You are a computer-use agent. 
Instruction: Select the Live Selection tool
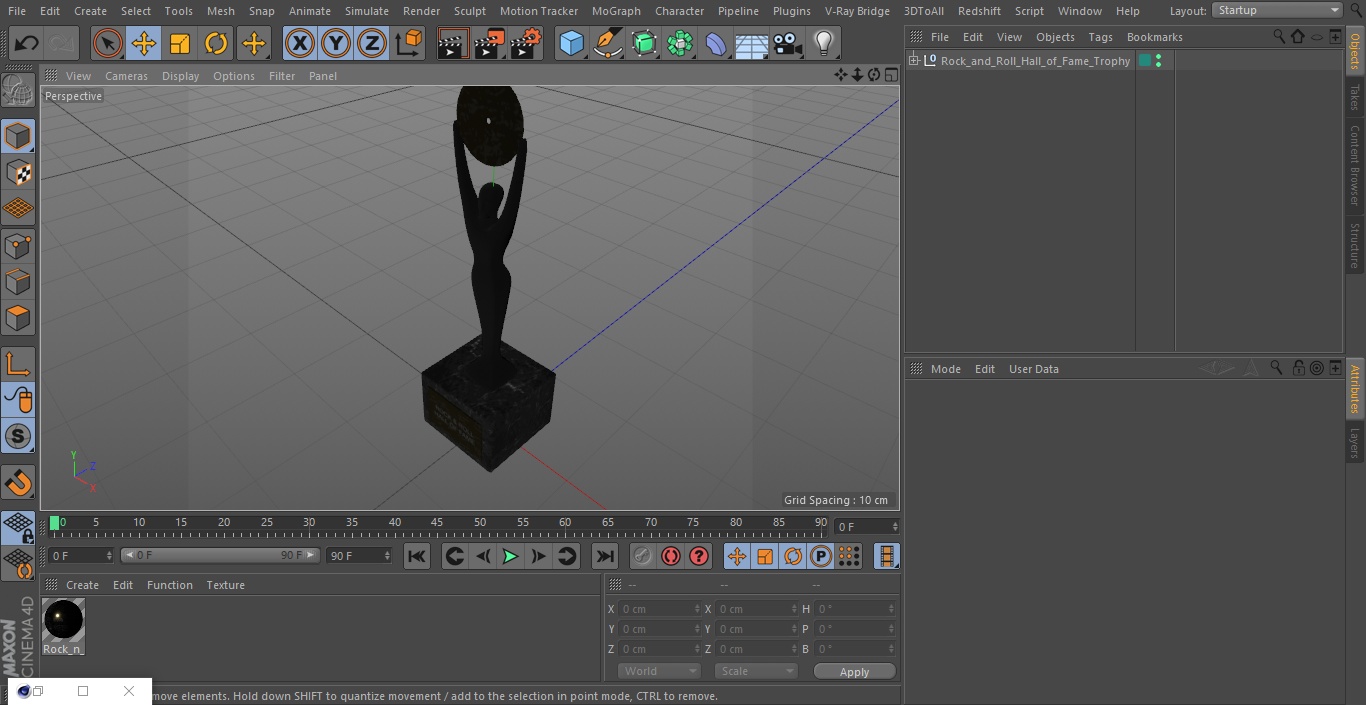108,43
